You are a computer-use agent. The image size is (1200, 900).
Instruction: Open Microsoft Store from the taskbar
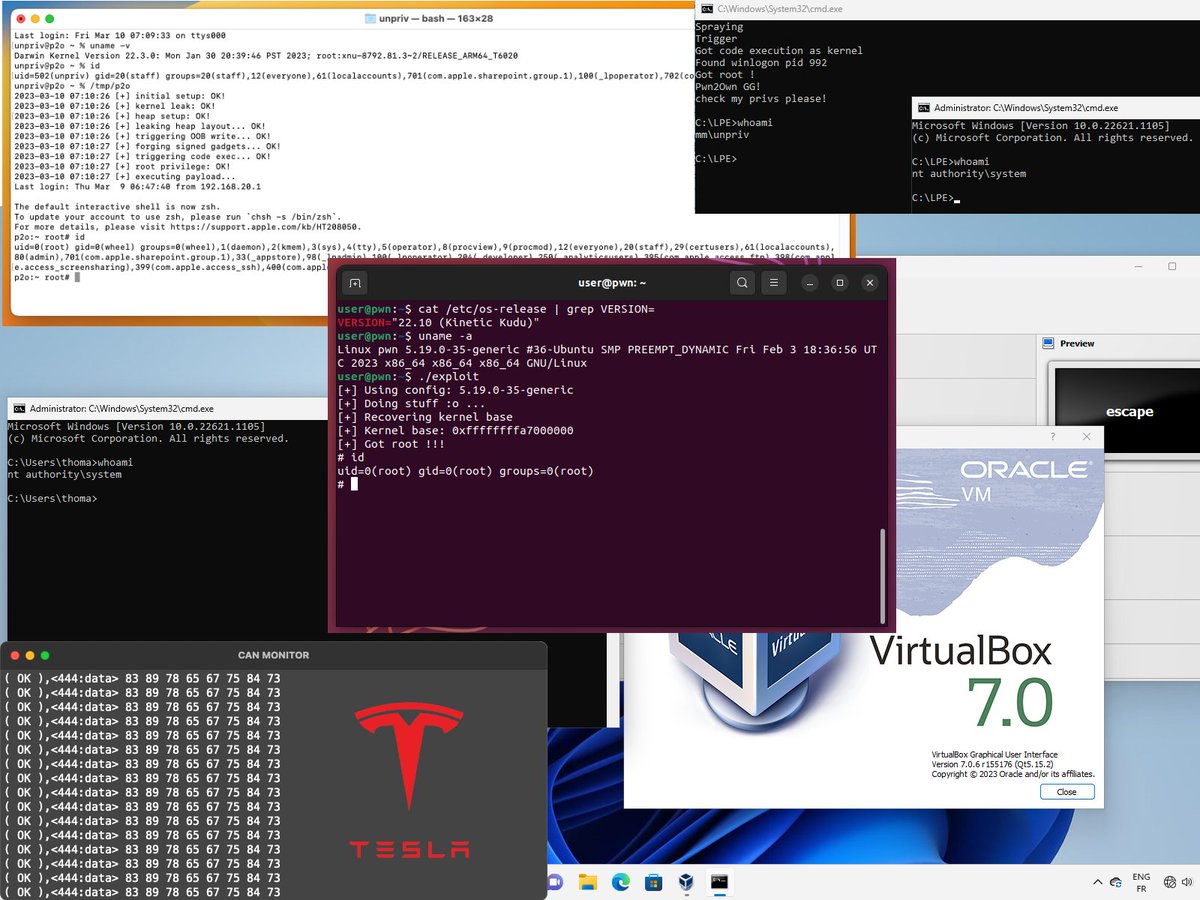coord(653,882)
